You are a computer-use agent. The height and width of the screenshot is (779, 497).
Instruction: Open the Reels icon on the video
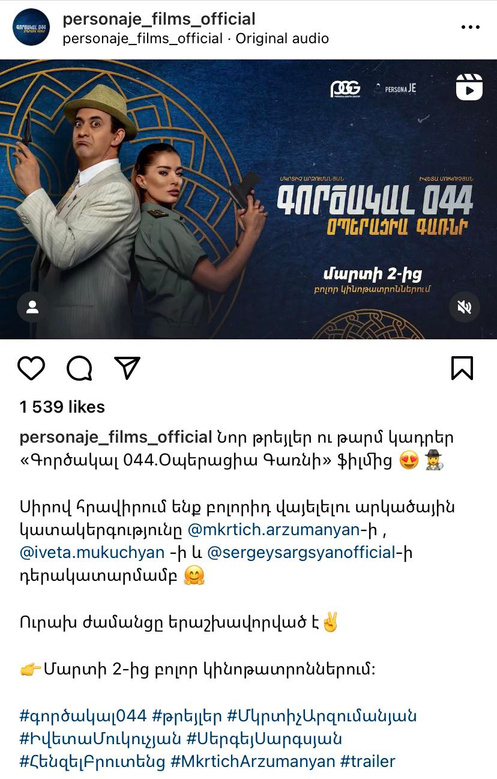tap(469, 87)
